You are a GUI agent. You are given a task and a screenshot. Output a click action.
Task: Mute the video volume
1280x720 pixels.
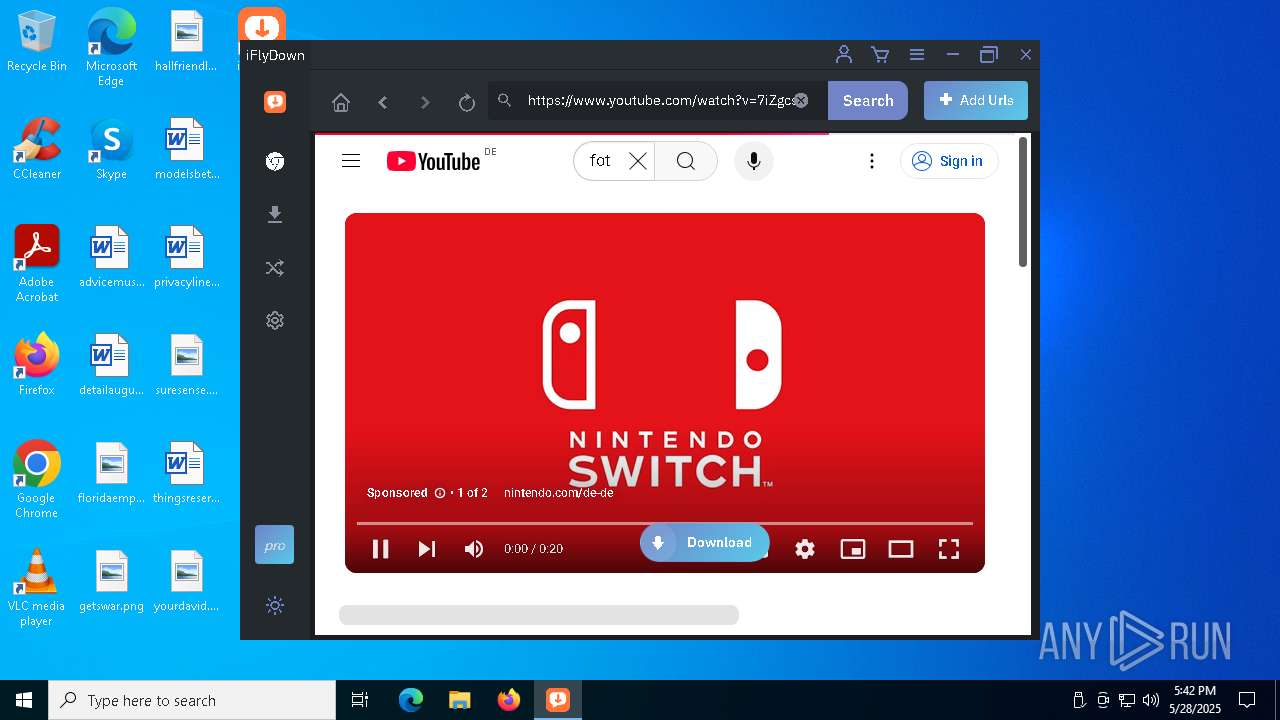click(x=474, y=548)
